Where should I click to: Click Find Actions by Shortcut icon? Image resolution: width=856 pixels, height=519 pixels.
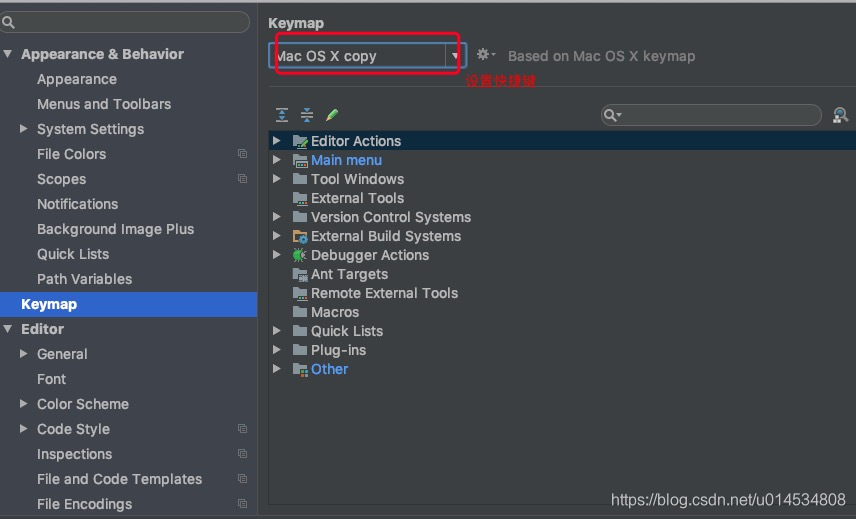click(840, 116)
